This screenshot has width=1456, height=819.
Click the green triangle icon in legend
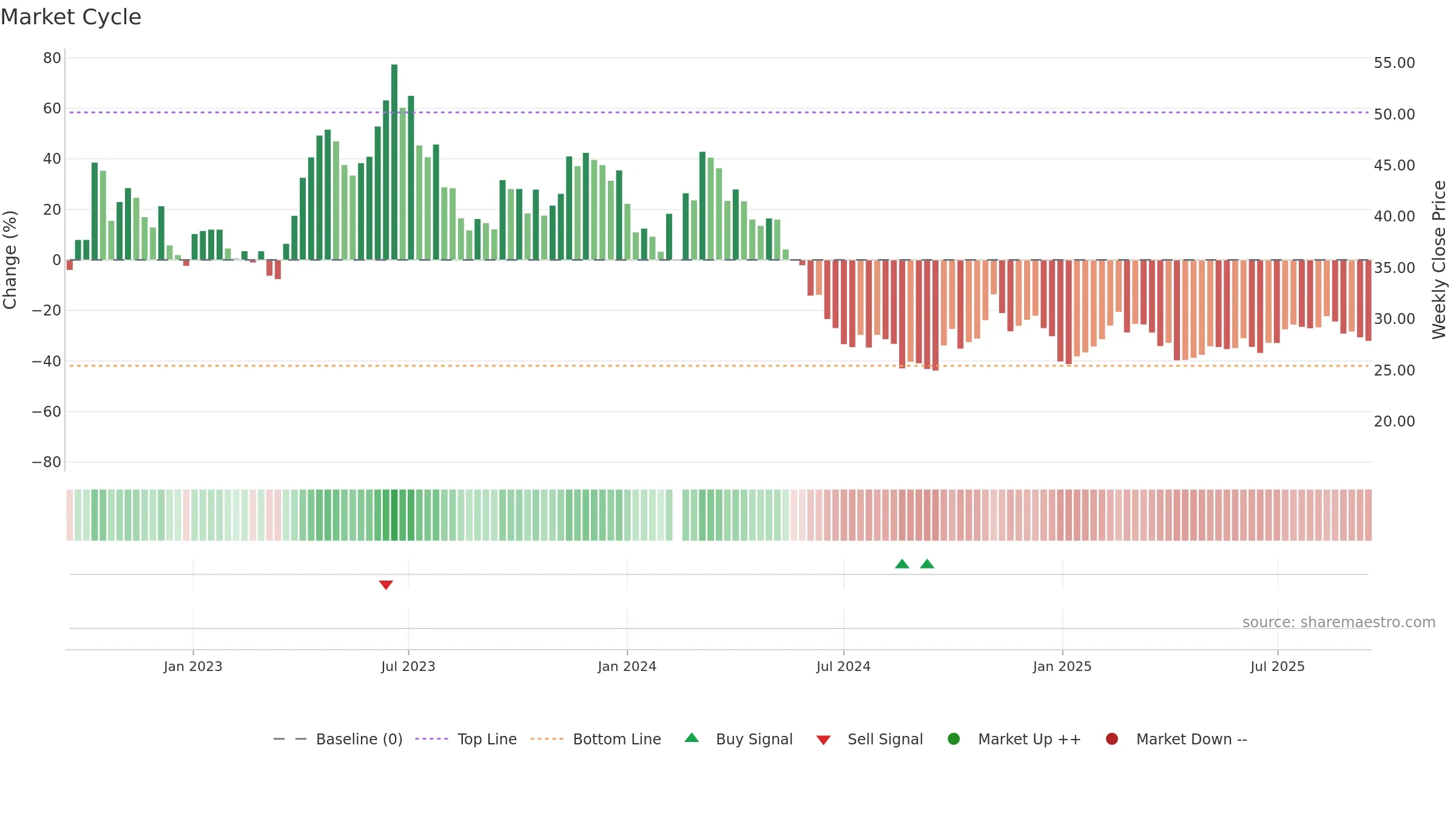692,738
